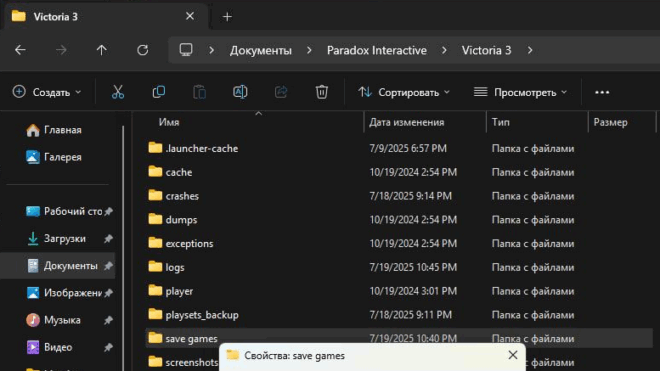
Task: Paste from clipboard toolbar icon
Action: coord(200,92)
